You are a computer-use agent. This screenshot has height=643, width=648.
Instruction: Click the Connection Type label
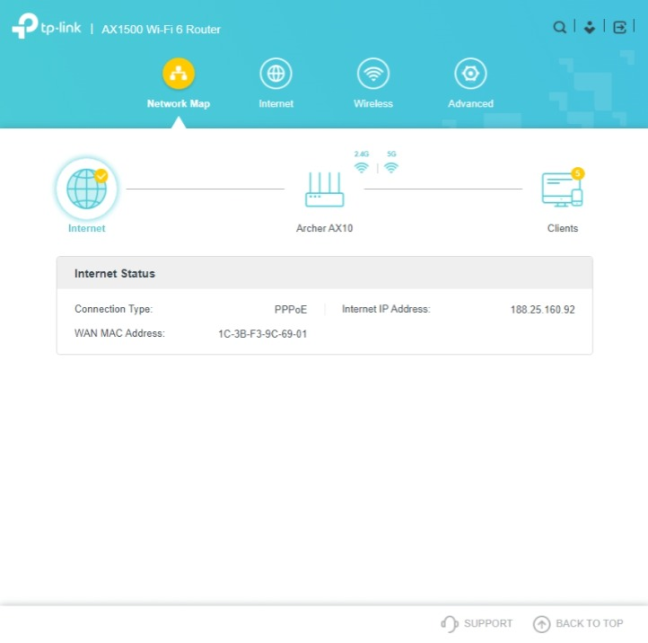coord(114,309)
